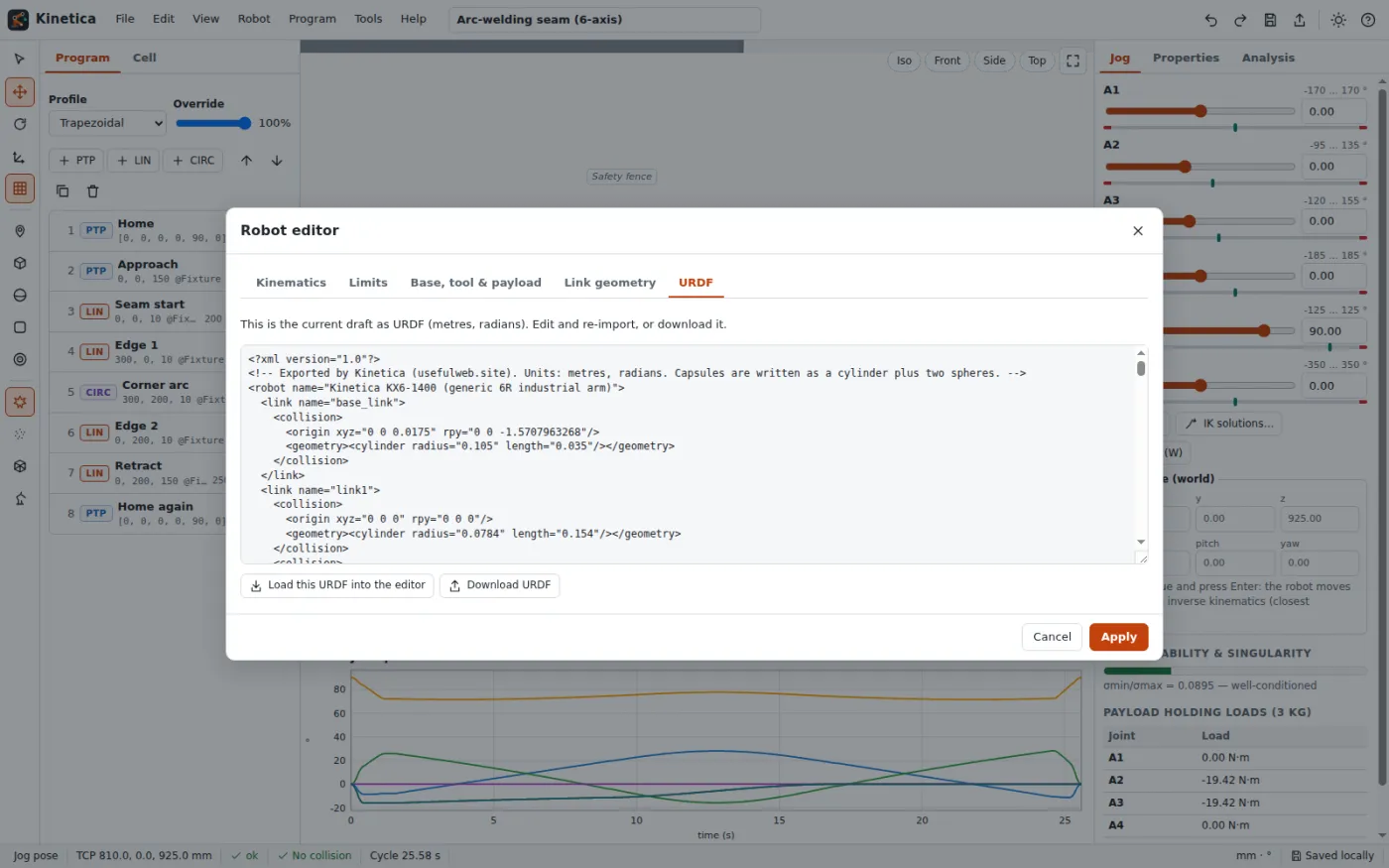Apply the robot editor changes
The width and height of the screenshot is (1389, 868).
pos(1118,637)
